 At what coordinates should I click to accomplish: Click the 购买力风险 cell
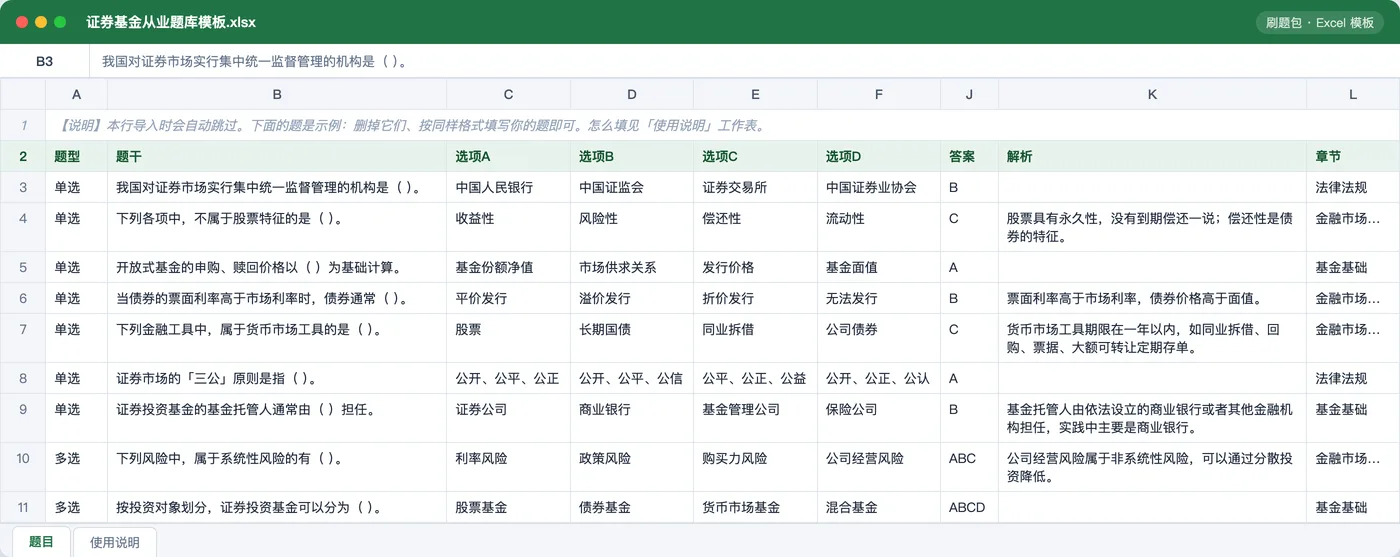pos(755,467)
